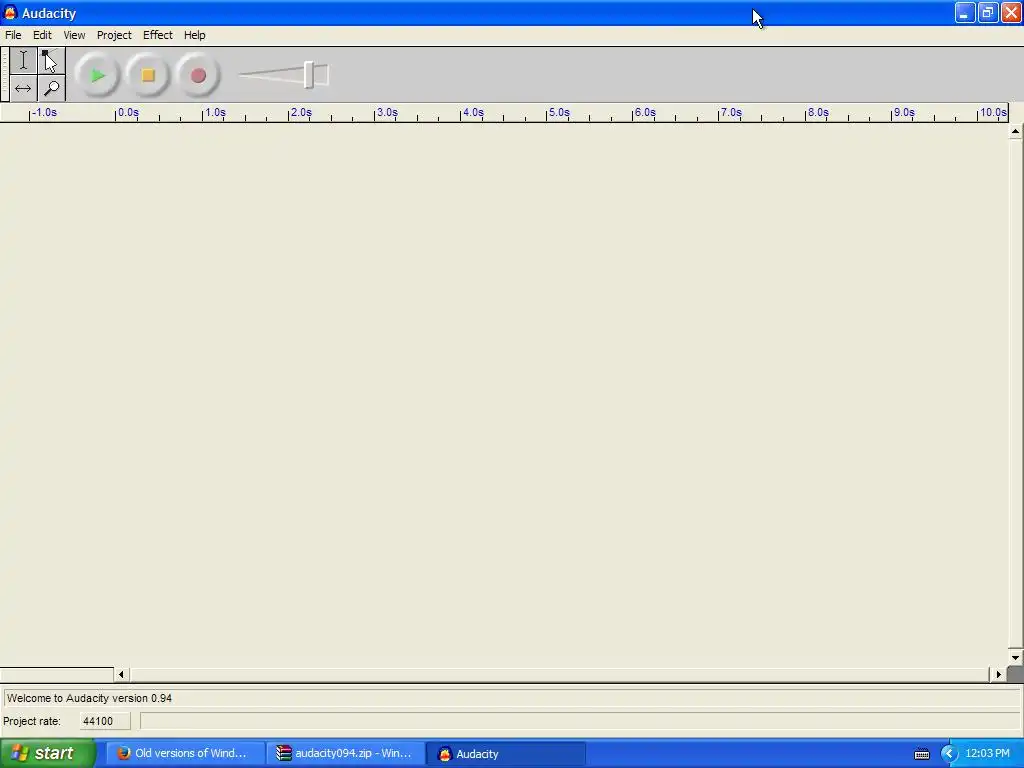This screenshot has height=768, width=1024.
Task: Click the Project rate 44100 field
Action: pos(104,721)
